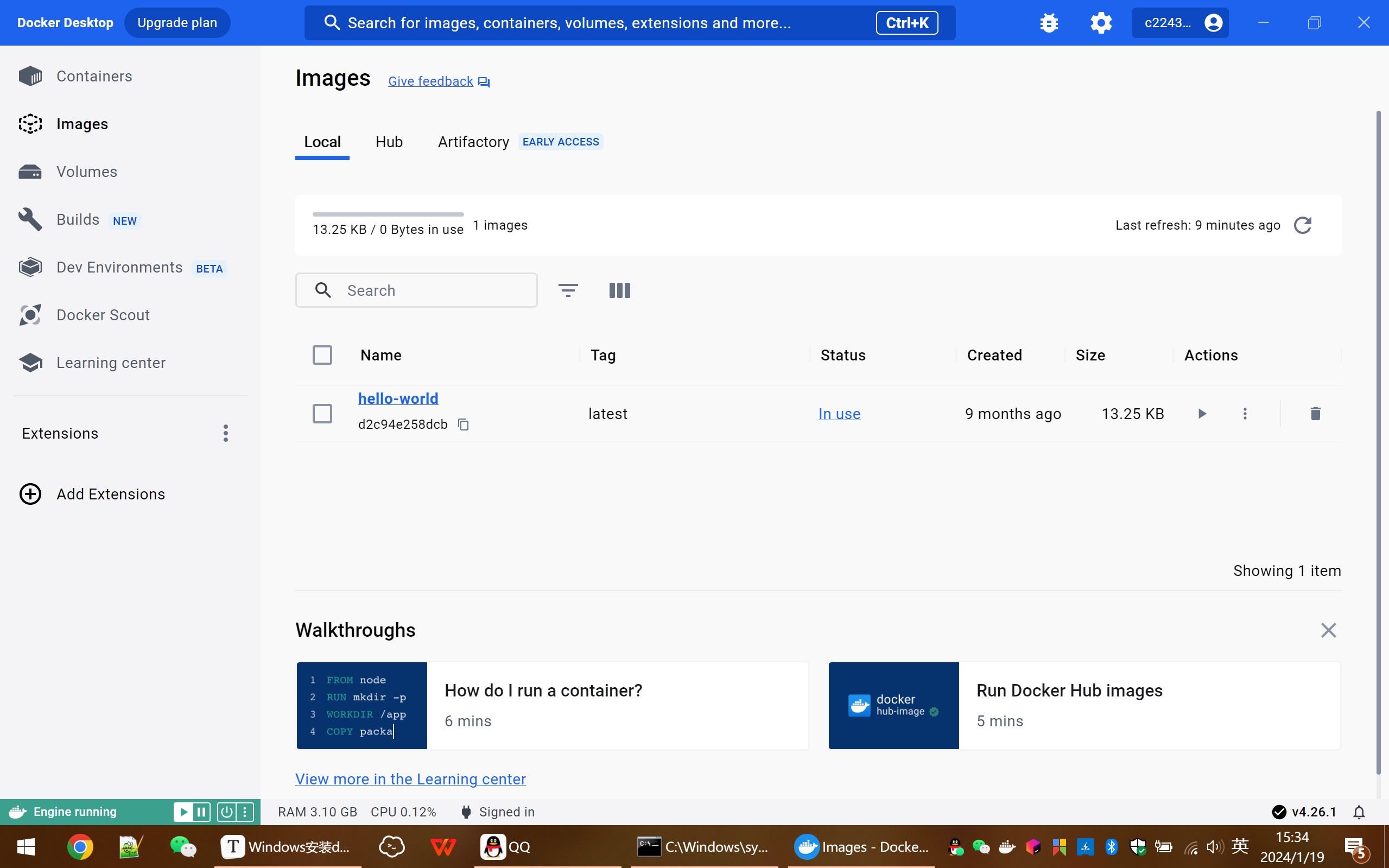Open the image filter options

[568, 290]
